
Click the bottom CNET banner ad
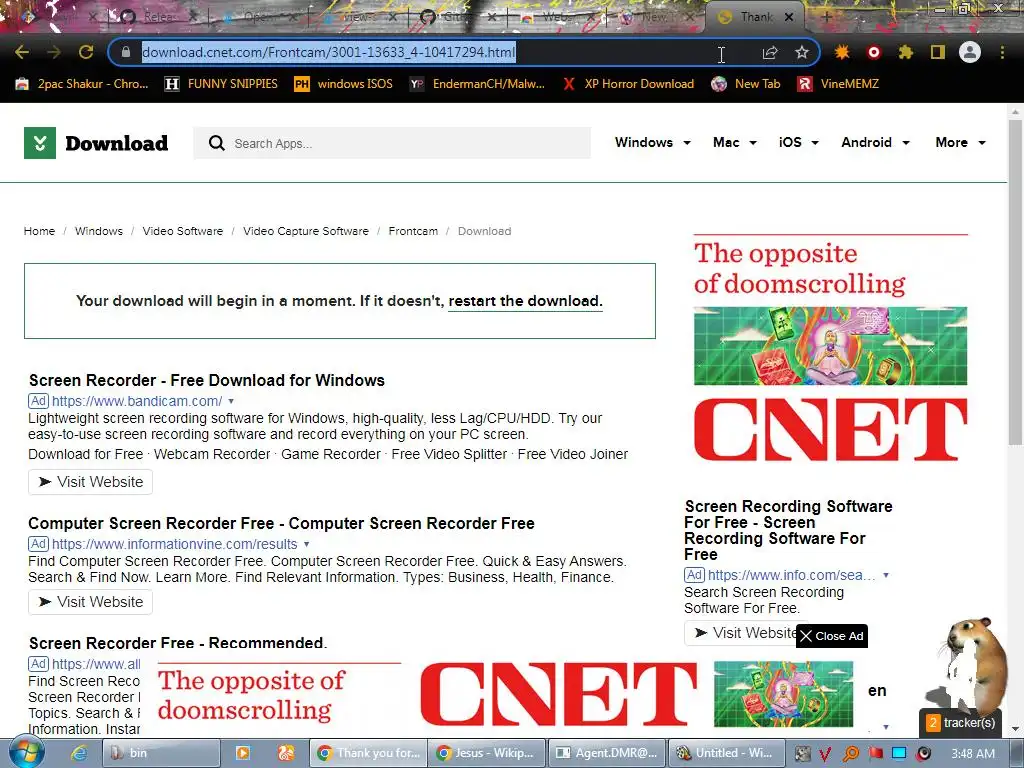tap(506, 694)
